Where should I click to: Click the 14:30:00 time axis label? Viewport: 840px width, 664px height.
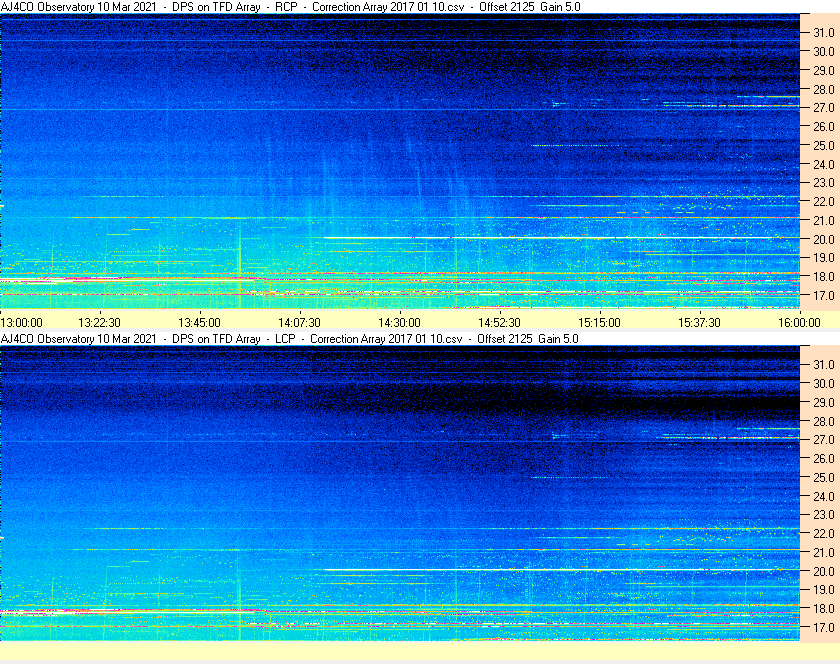coord(399,323)
